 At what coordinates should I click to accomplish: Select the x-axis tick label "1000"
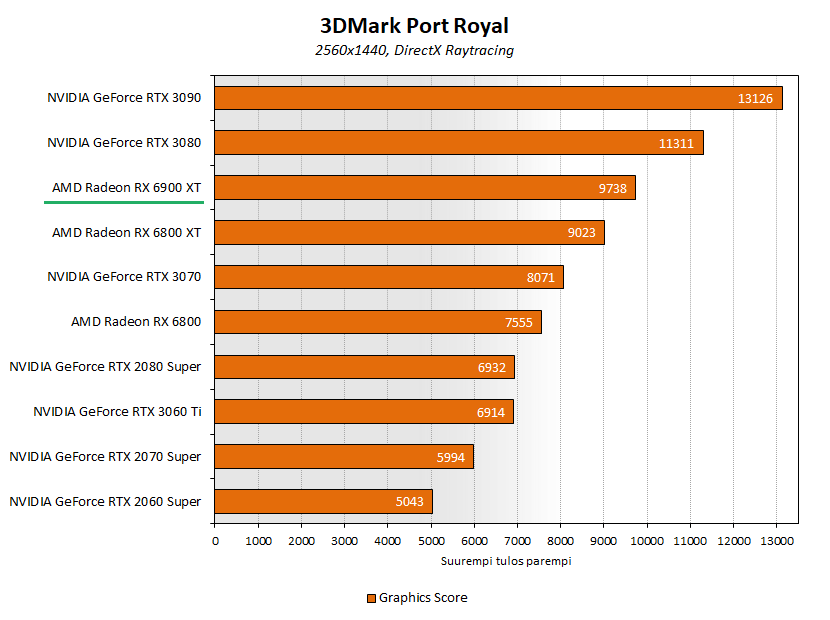click(x=258, y=541)
